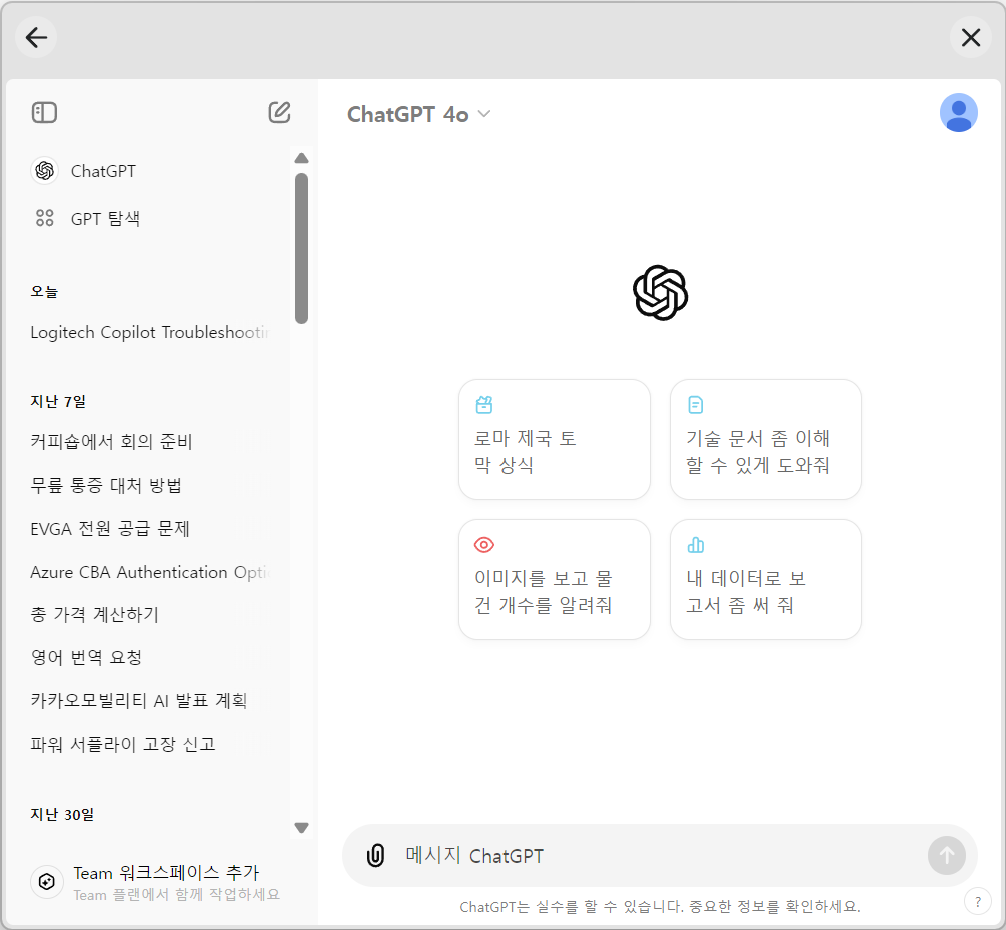
Task: Click the ChatGPT logo icon in sidebar
Action: click(x=44, y=171)
